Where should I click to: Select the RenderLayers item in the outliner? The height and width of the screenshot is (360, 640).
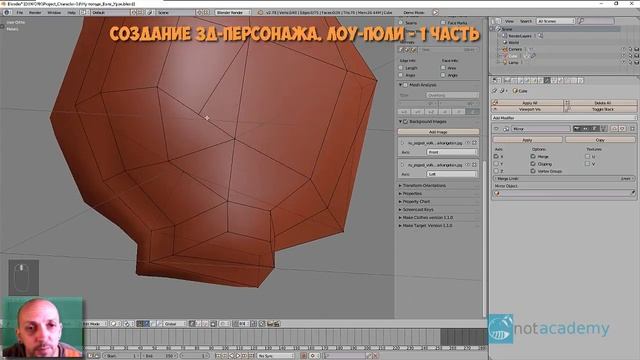pos(520,36)
